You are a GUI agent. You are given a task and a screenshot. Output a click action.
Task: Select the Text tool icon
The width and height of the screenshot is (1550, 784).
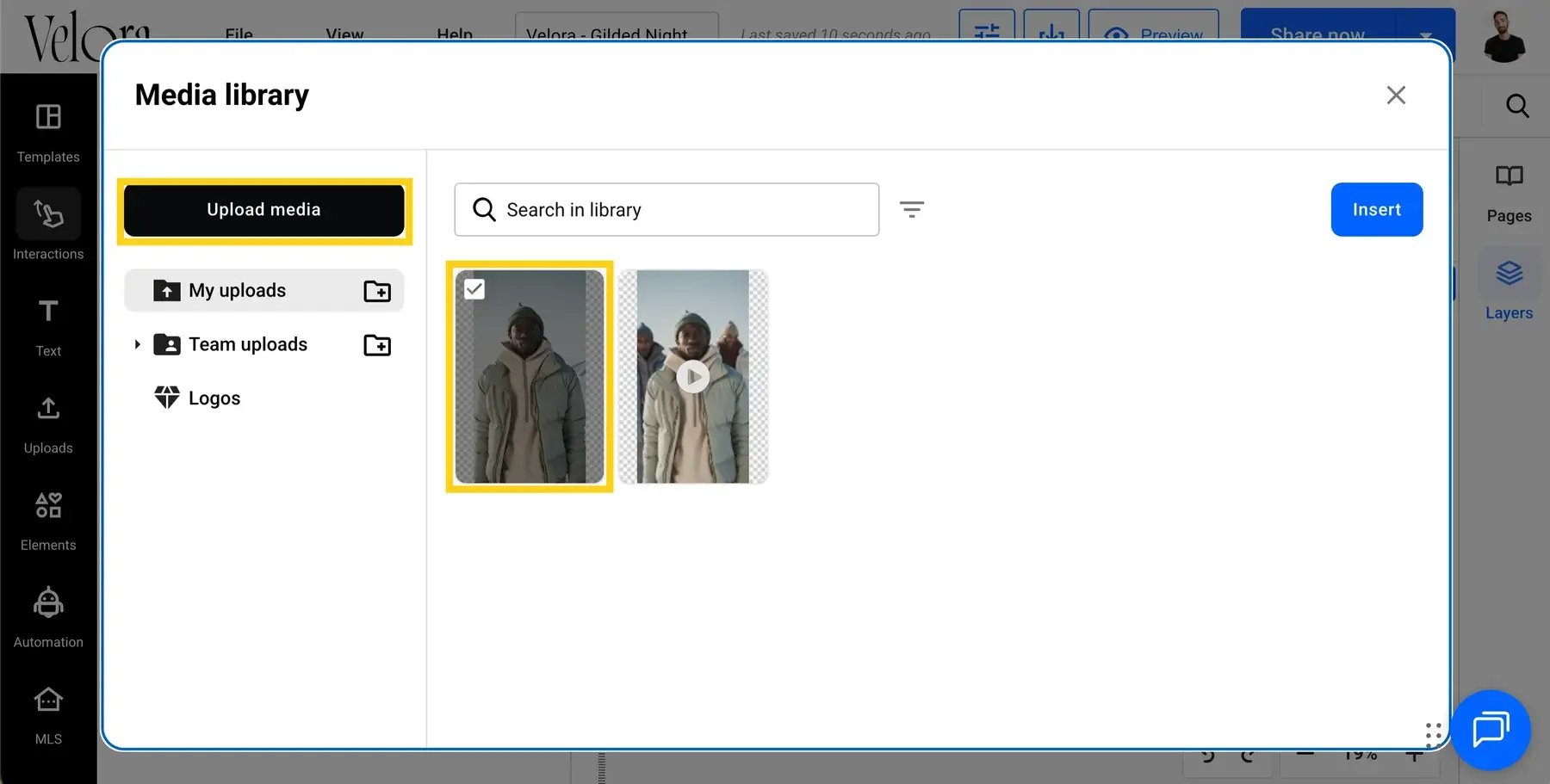click(48, 311)
